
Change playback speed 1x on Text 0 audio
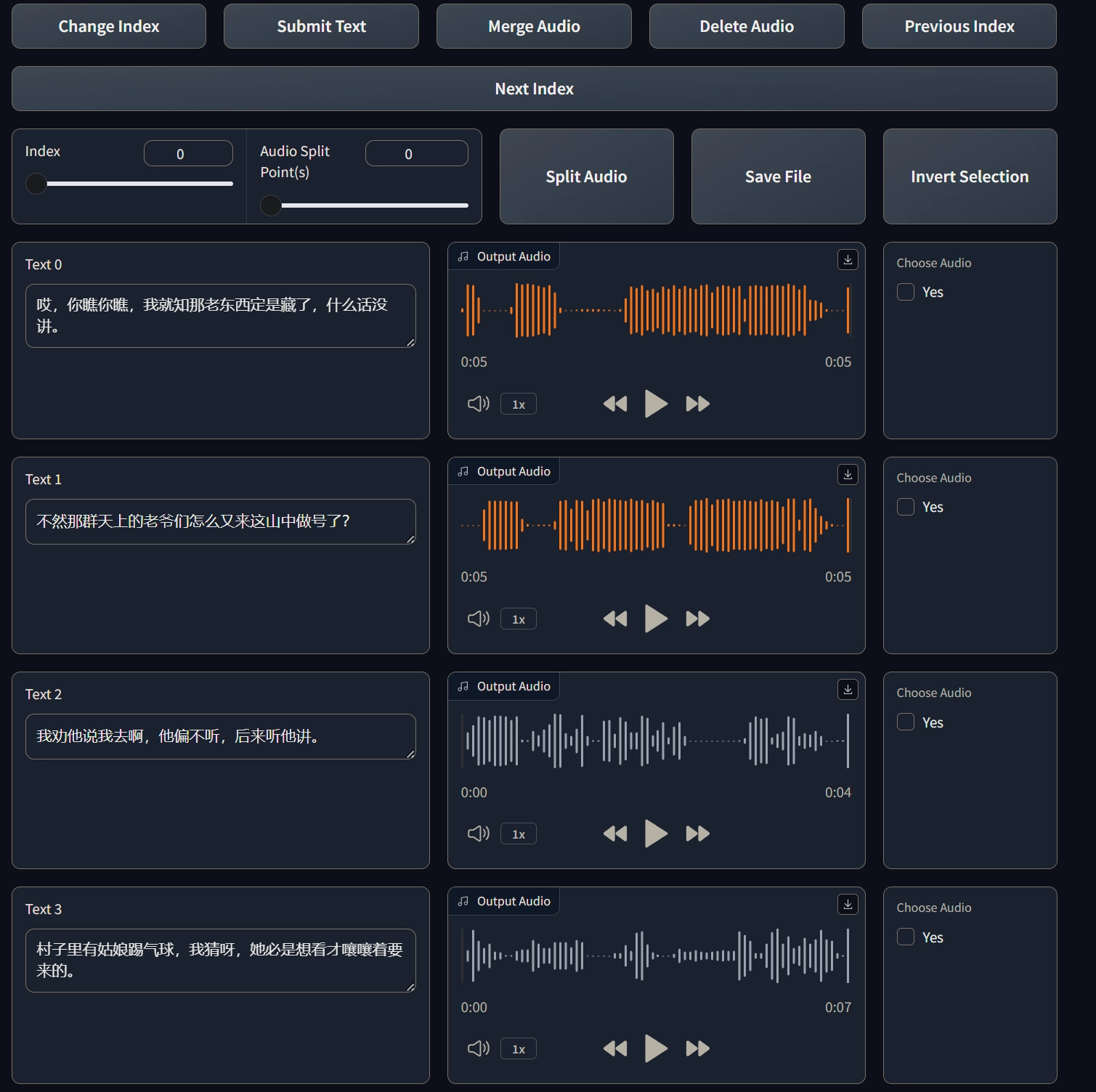coord(519,404)
